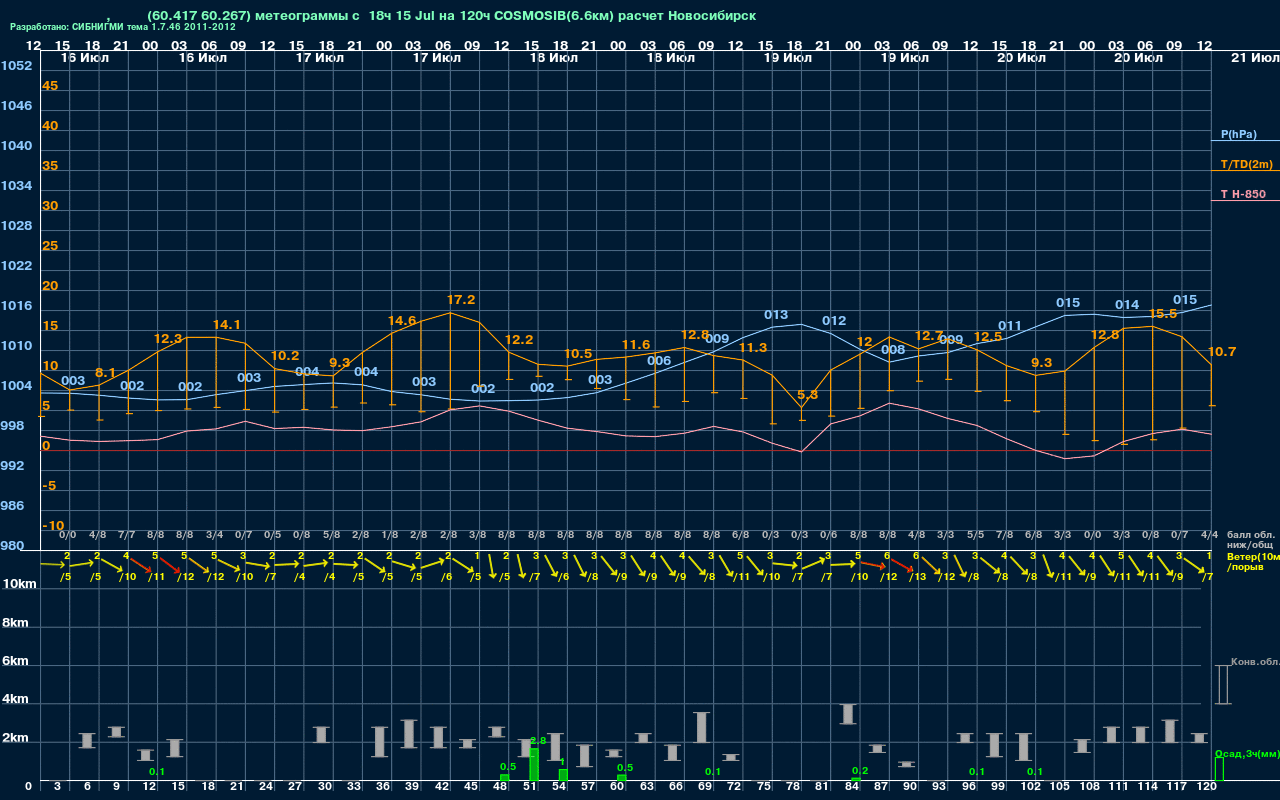Viewport: 1280px width, 800px height.
Task: Click the temperature label 12.3
Action: [168, 338]
